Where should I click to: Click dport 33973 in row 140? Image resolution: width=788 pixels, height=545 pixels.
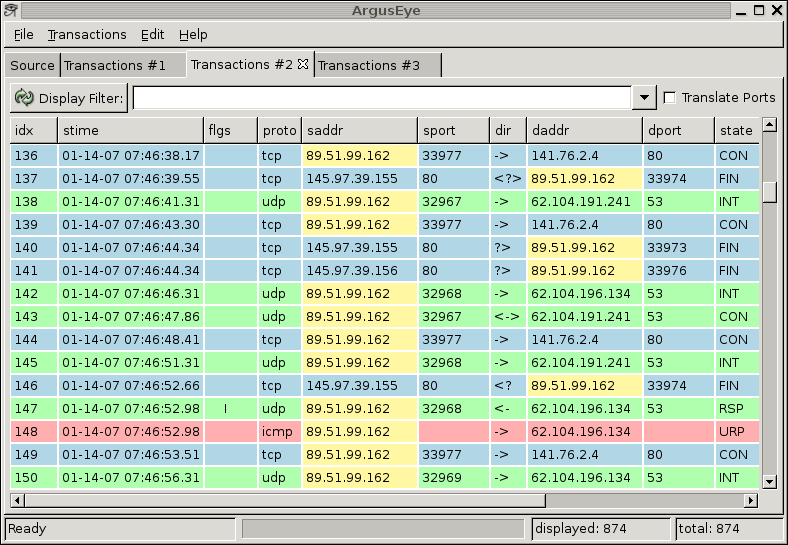click(x=679, y=248)
